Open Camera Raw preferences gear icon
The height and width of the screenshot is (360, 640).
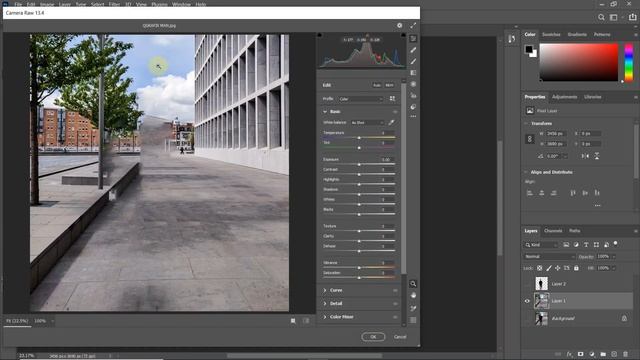tap(399, 25)
